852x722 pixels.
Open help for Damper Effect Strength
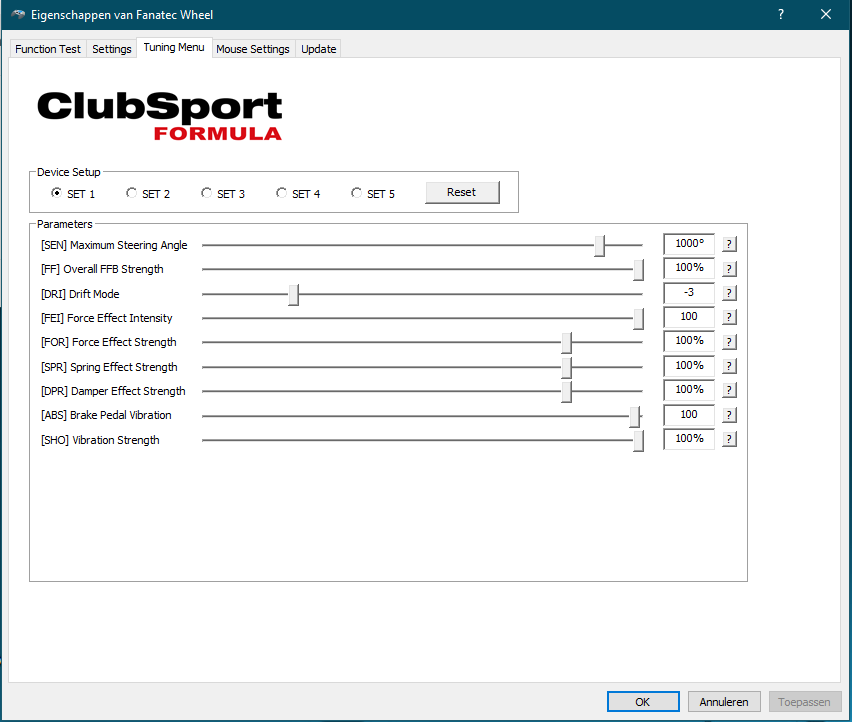pos(729,390)
